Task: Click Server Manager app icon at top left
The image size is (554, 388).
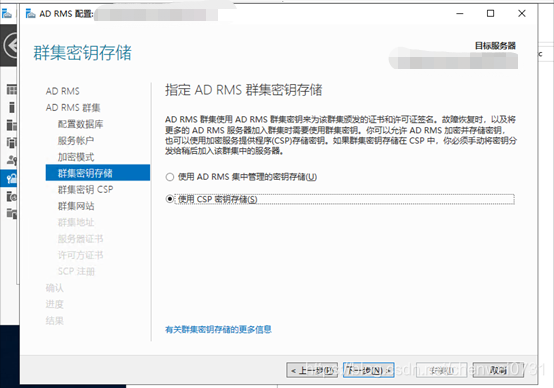Action: point(7,14)
